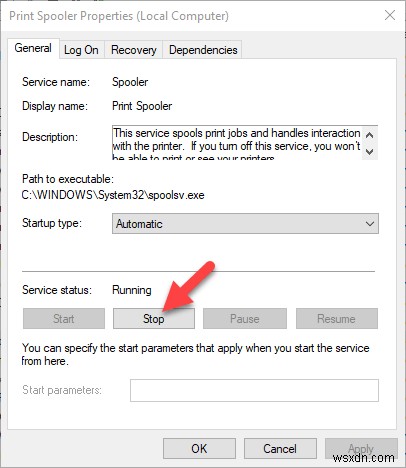Stop the Print Spooler service
406x468 pixels.
tap(154, 319)
